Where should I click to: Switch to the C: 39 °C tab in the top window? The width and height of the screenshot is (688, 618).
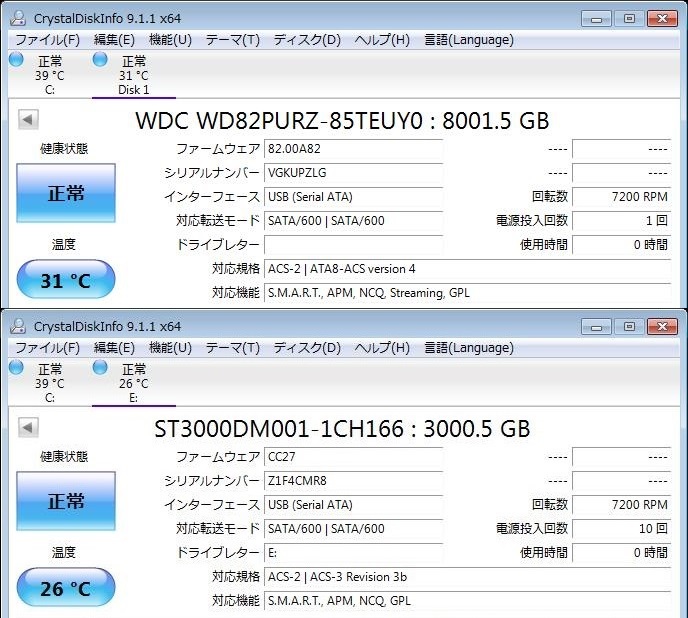(x=50, y=75)
